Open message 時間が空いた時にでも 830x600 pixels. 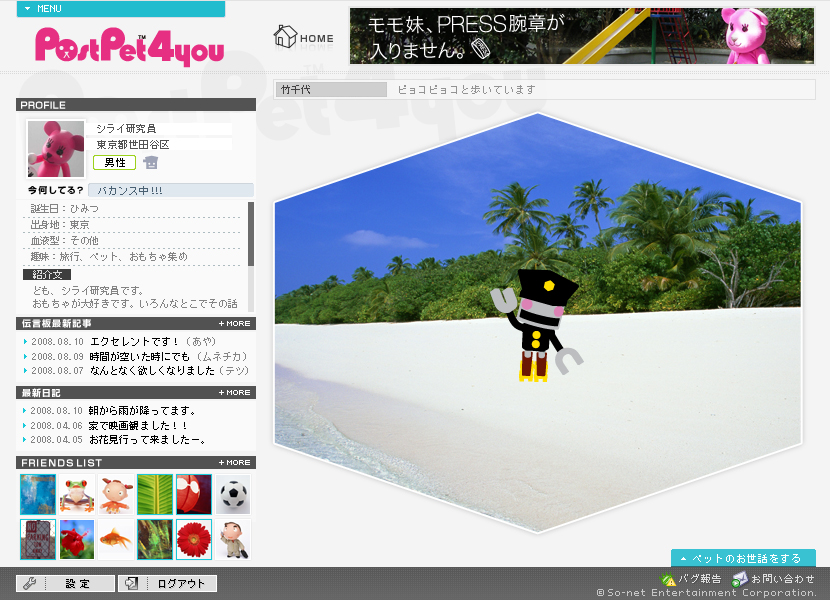168,356
